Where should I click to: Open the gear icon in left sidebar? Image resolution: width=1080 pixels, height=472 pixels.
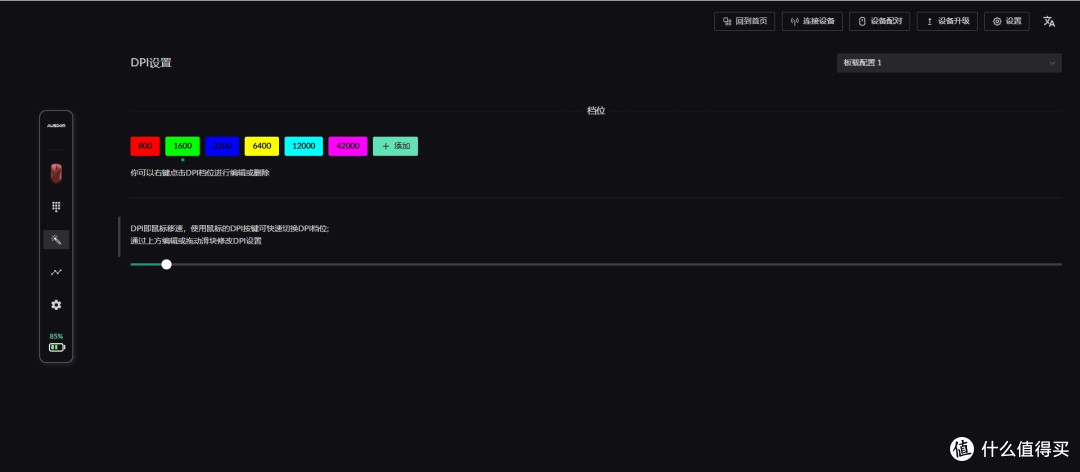click(x=56, y=305)
